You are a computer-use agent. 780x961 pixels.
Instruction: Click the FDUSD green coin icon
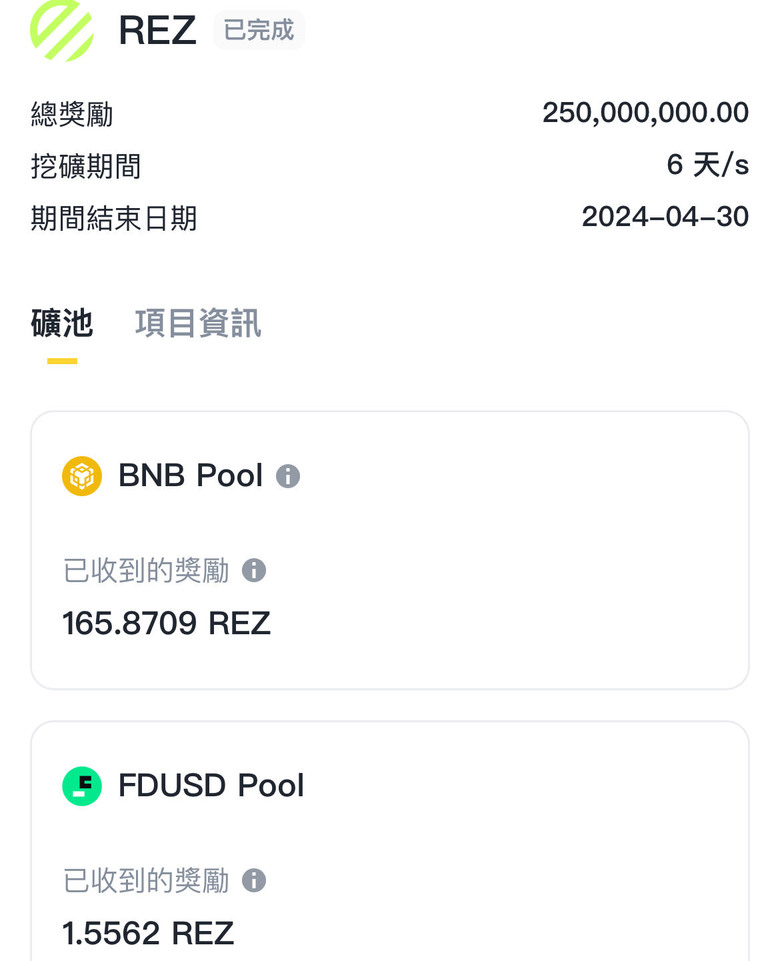click(82, 786)
